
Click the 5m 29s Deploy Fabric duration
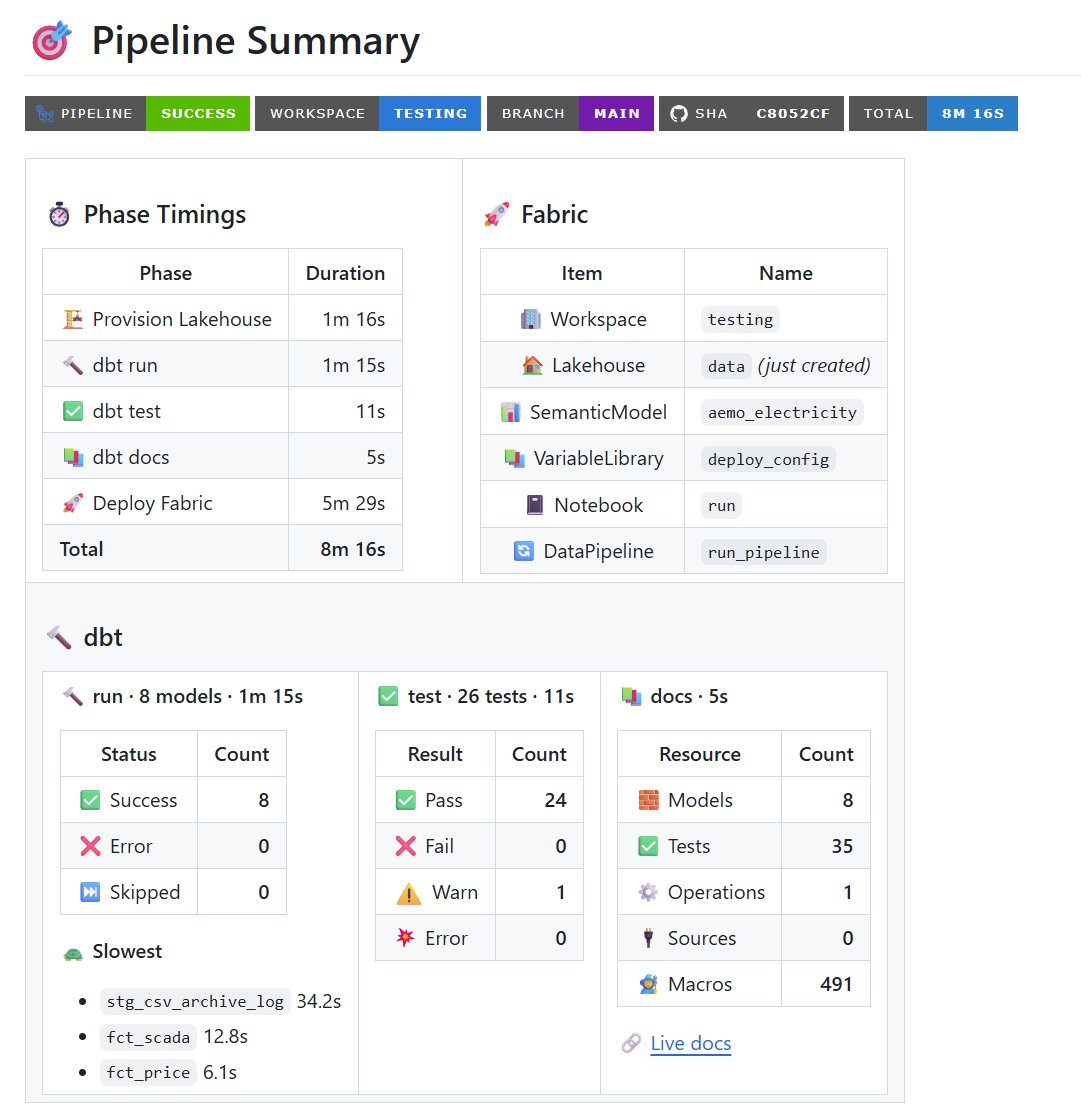[x=353, y=503]
